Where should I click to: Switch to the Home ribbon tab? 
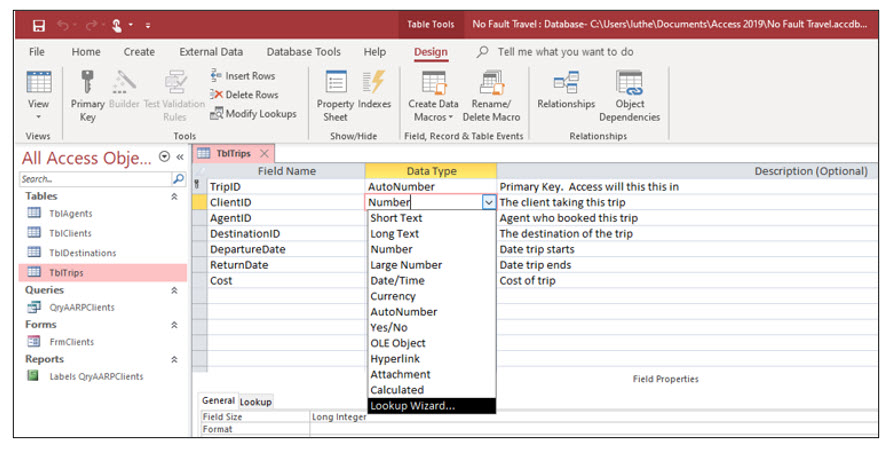click(86, 52)
